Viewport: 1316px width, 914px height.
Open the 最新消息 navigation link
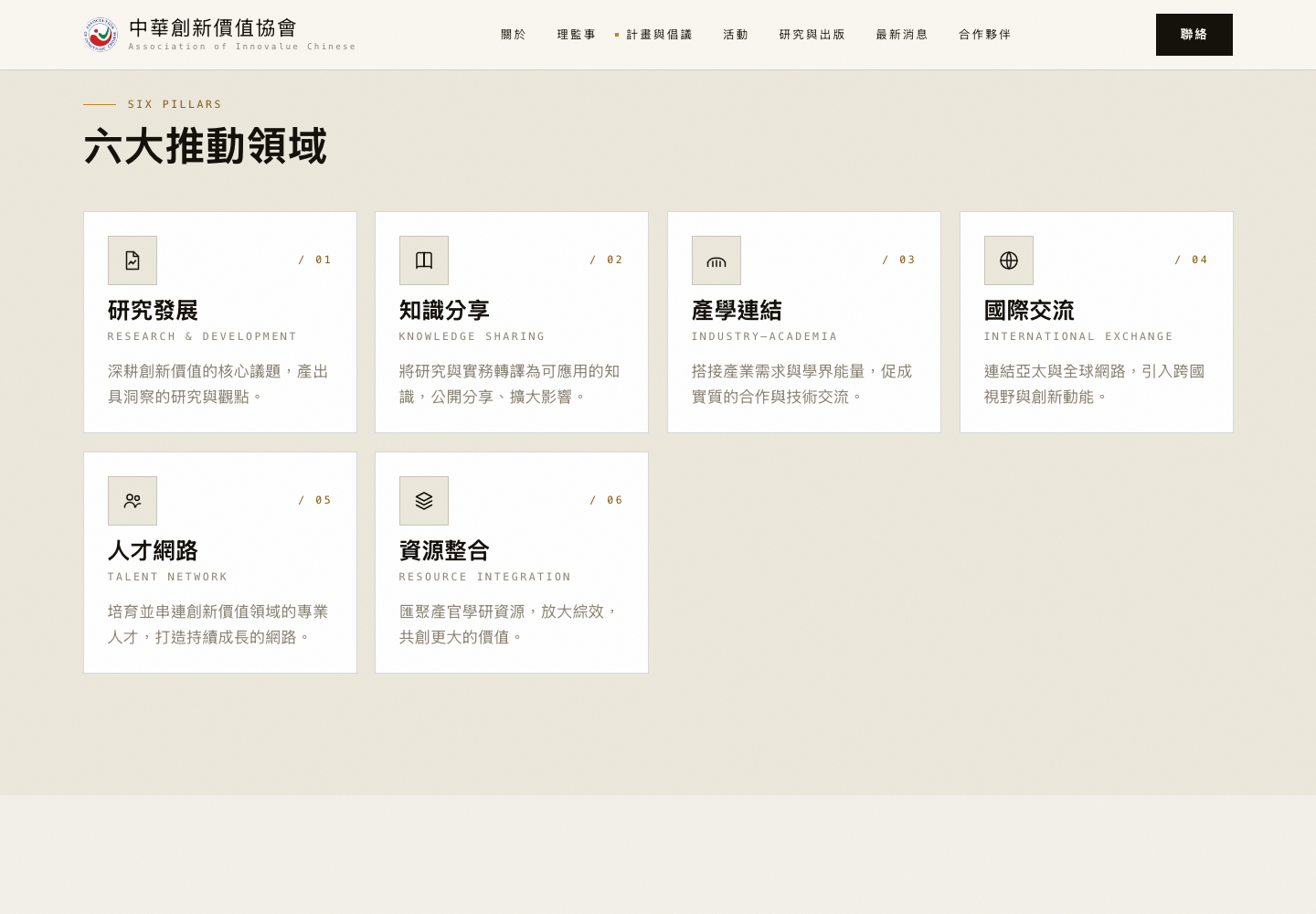pyautogui.click(x=902, y=35)
